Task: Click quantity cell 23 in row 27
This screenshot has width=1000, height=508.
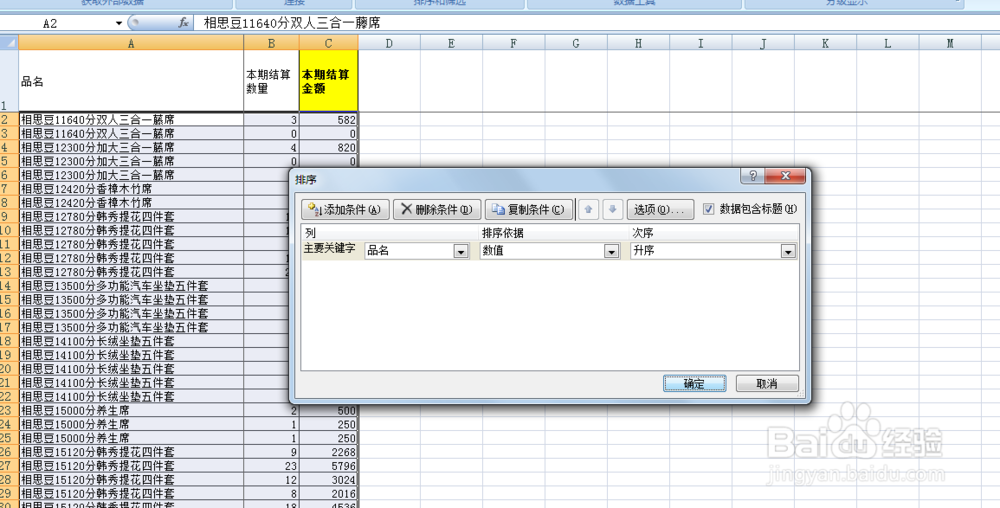Action: click(x=271, y=466)
